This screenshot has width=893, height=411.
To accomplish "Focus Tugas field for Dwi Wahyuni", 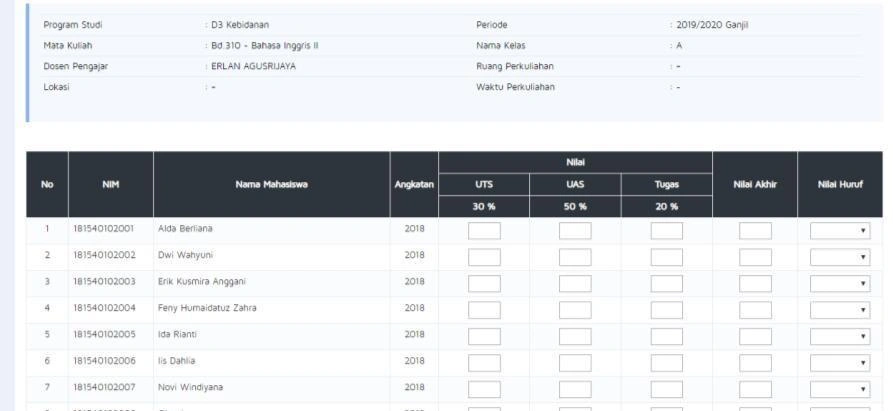I will 666,257.
